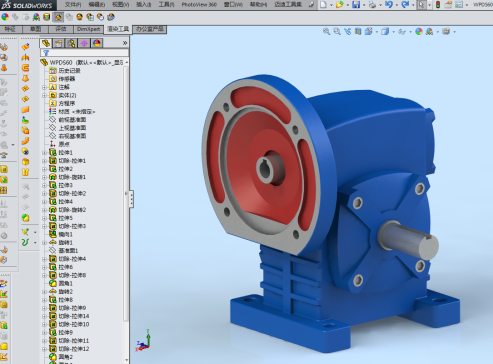Click the Recall Last Render icon
This screenshot has height=364, width=493.
(111, 17)
